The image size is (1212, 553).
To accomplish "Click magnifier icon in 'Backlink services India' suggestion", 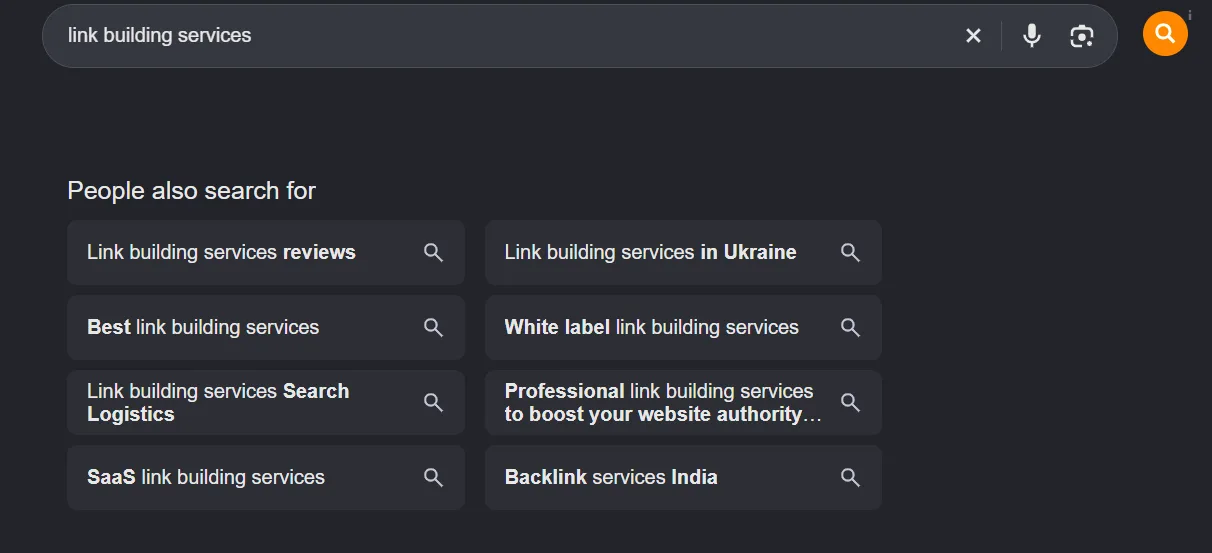I will (850, 477).
